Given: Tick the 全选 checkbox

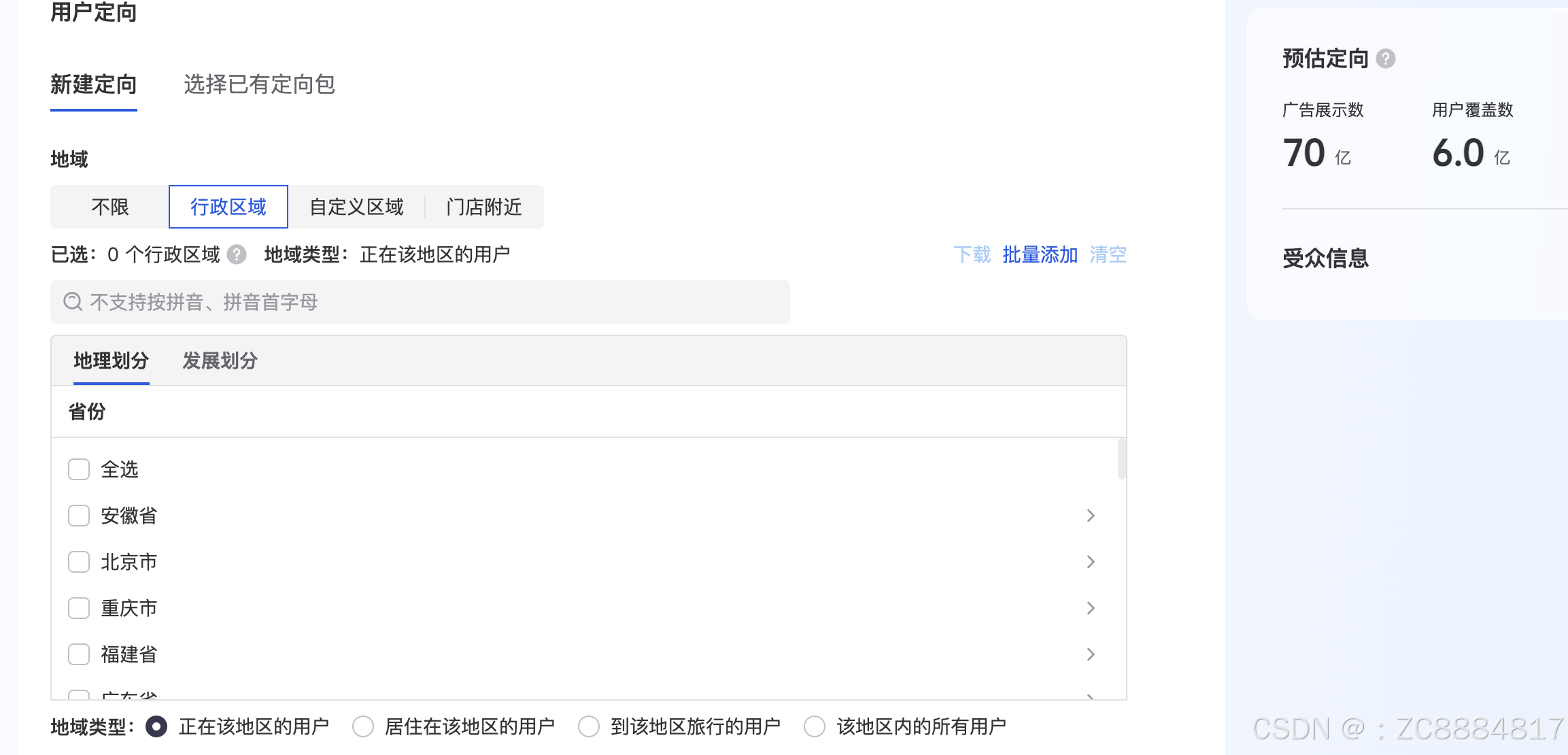Looking at the screenshot, I should point(79,469).
